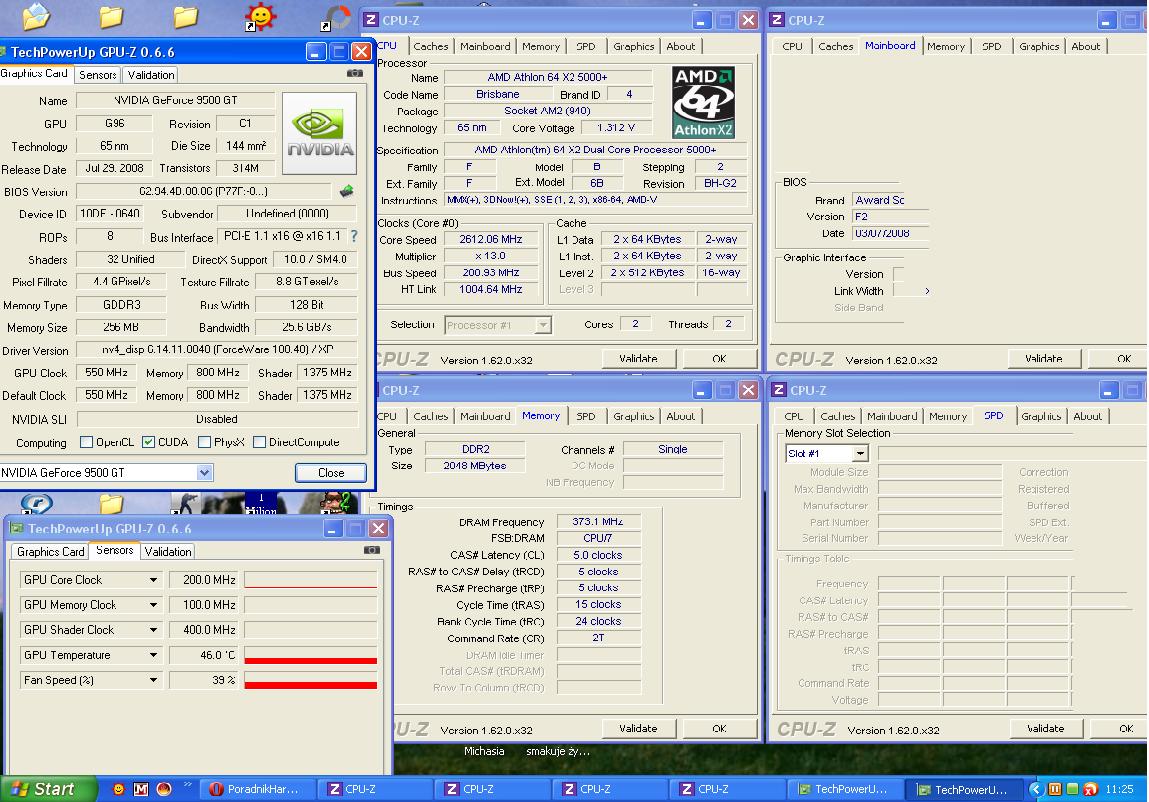Enable the OpenCL checkbox

86,442
